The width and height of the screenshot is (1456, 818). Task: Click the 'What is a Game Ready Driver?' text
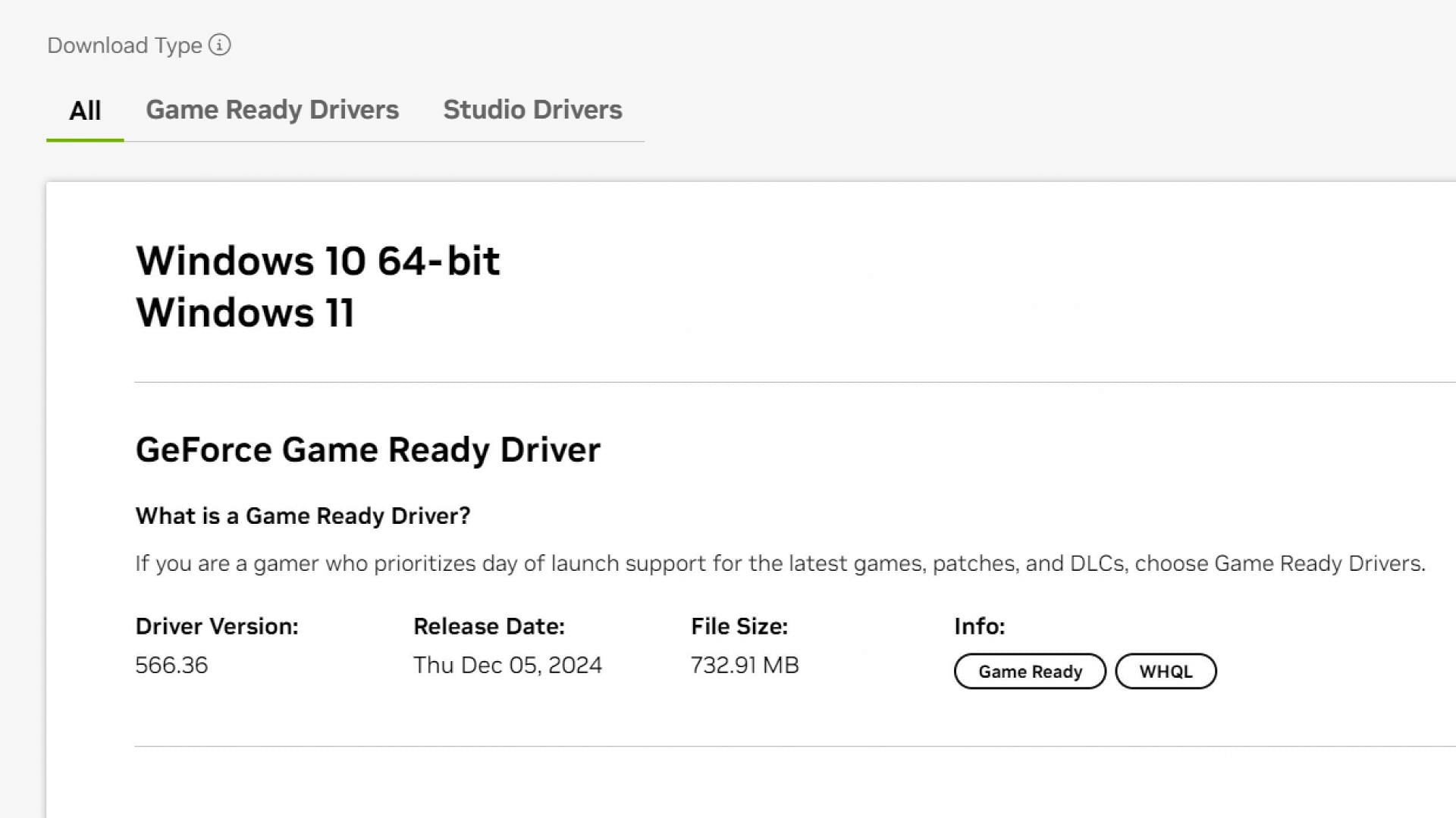pyautogui.click(x=303, y=516)
